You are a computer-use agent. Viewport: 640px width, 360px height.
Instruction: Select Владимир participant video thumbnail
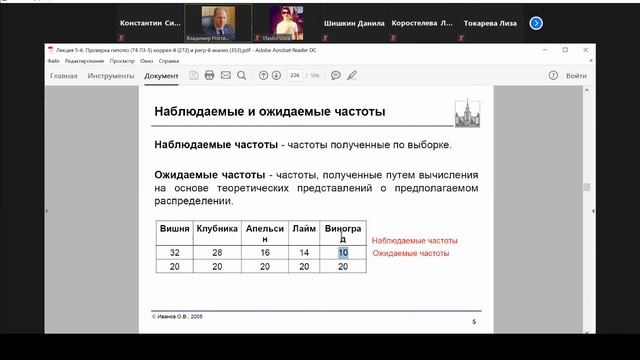pos(218,23)
